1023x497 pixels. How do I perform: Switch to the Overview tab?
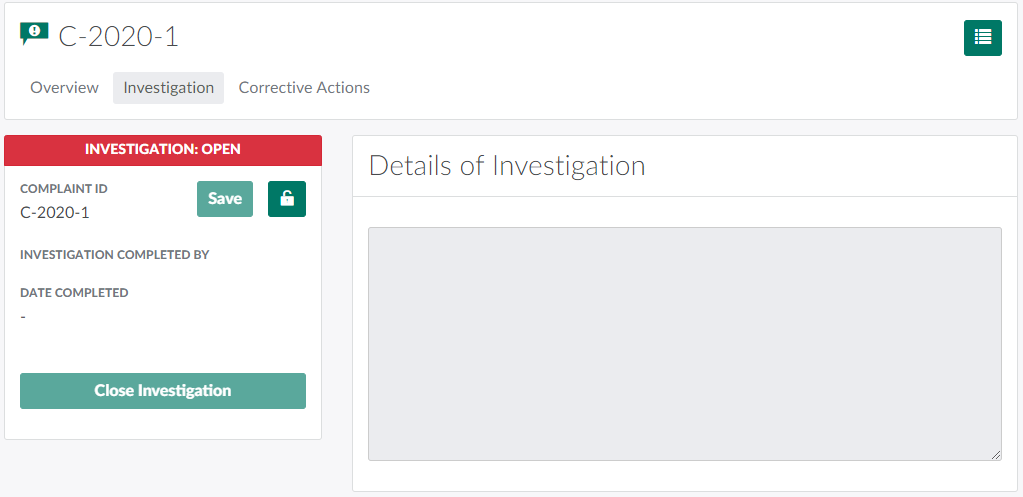pyautogui.click(x=64, y=88)
